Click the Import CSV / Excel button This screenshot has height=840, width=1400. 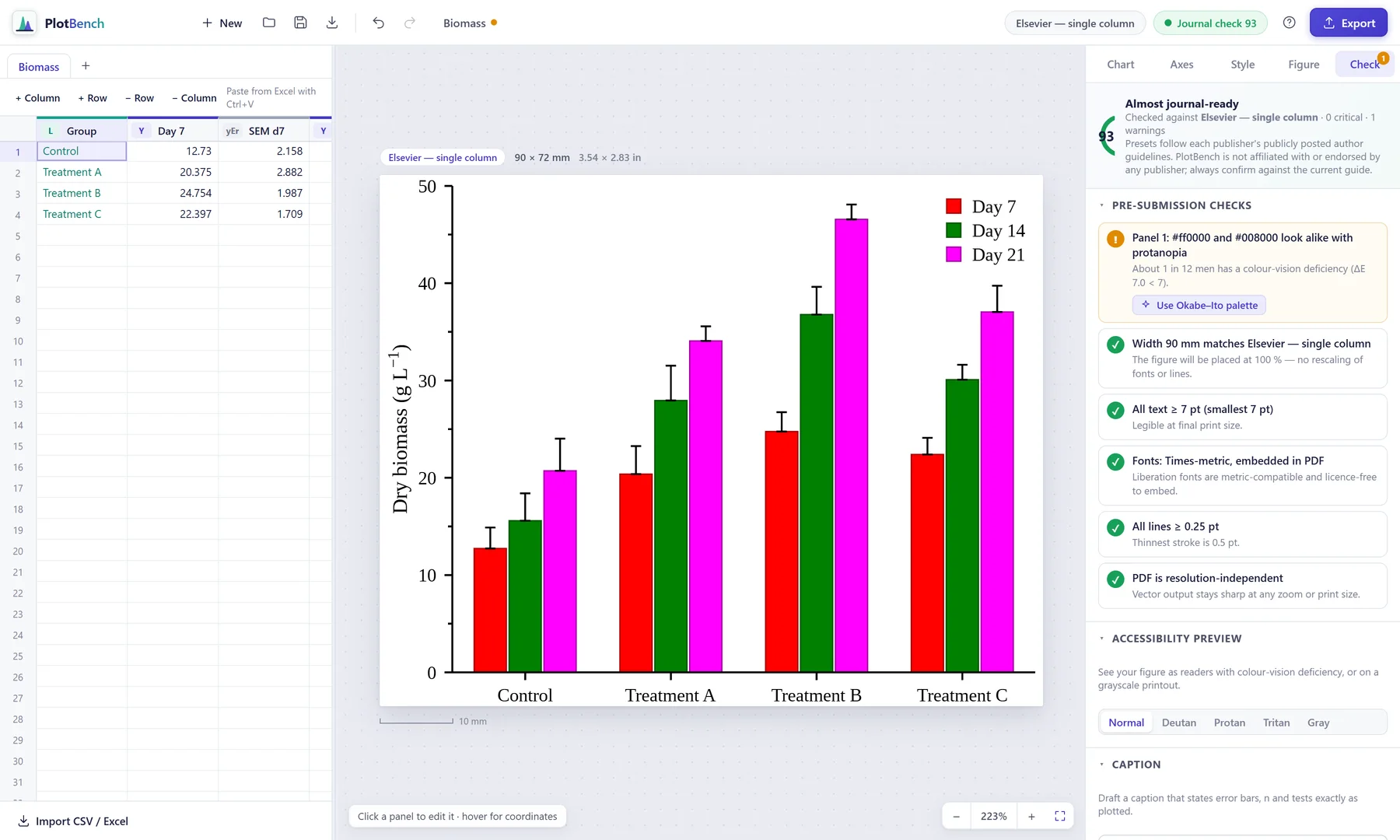73,821
